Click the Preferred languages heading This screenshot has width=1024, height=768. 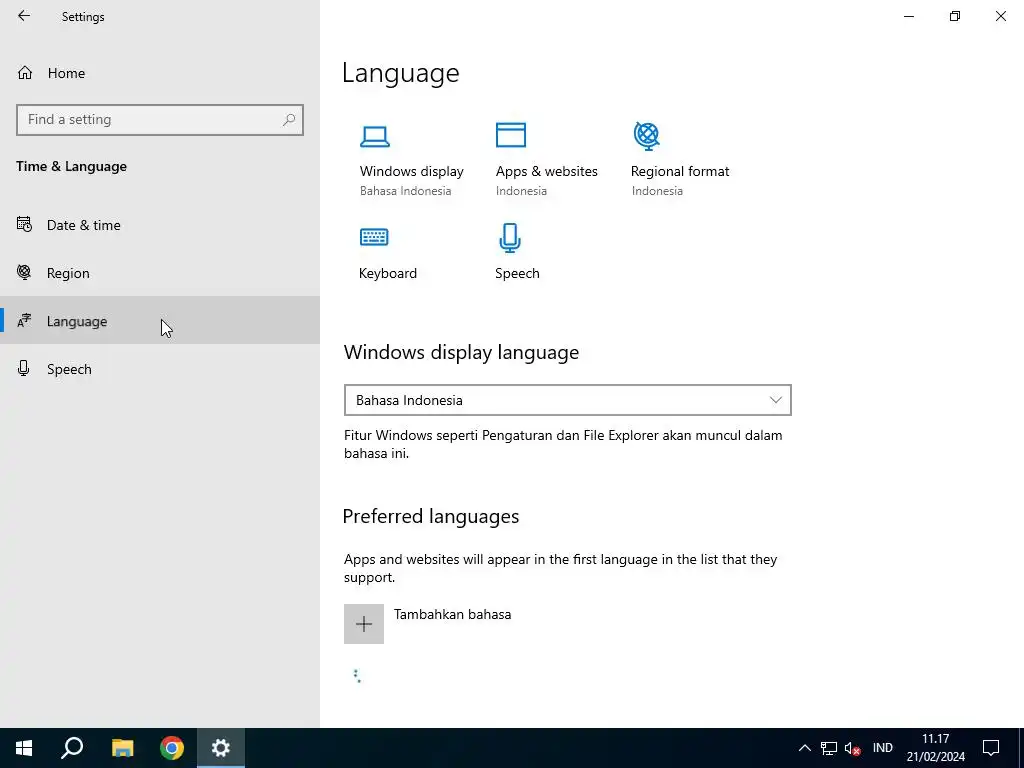[431, 517]
